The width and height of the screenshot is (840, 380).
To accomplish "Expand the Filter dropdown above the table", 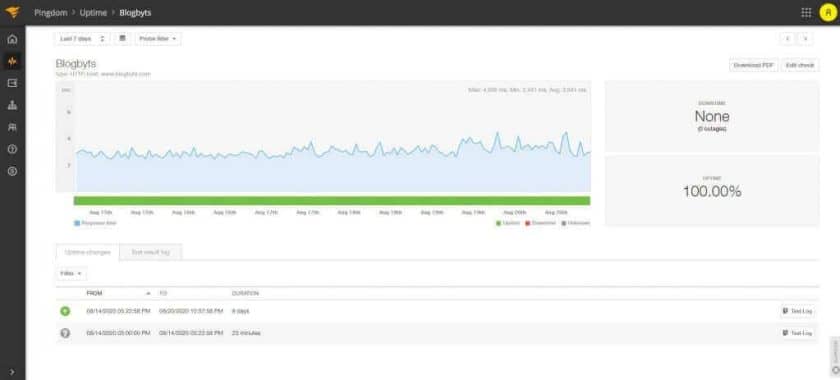I will [x=71, y=273].
